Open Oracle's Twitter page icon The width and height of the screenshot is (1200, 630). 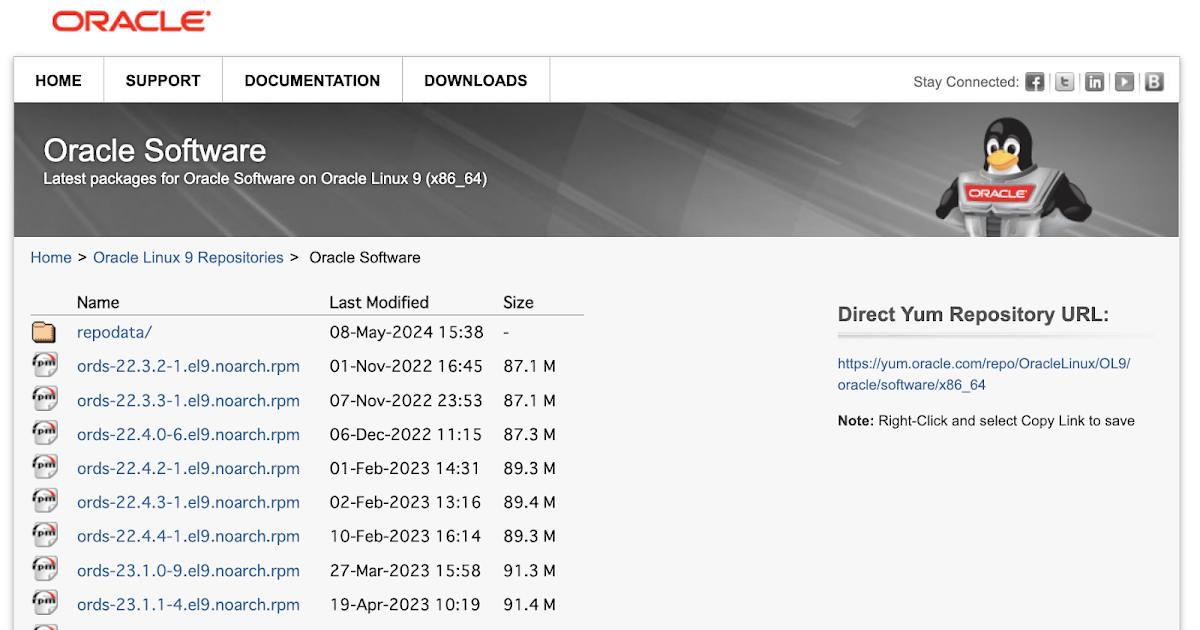[1065, 82]
